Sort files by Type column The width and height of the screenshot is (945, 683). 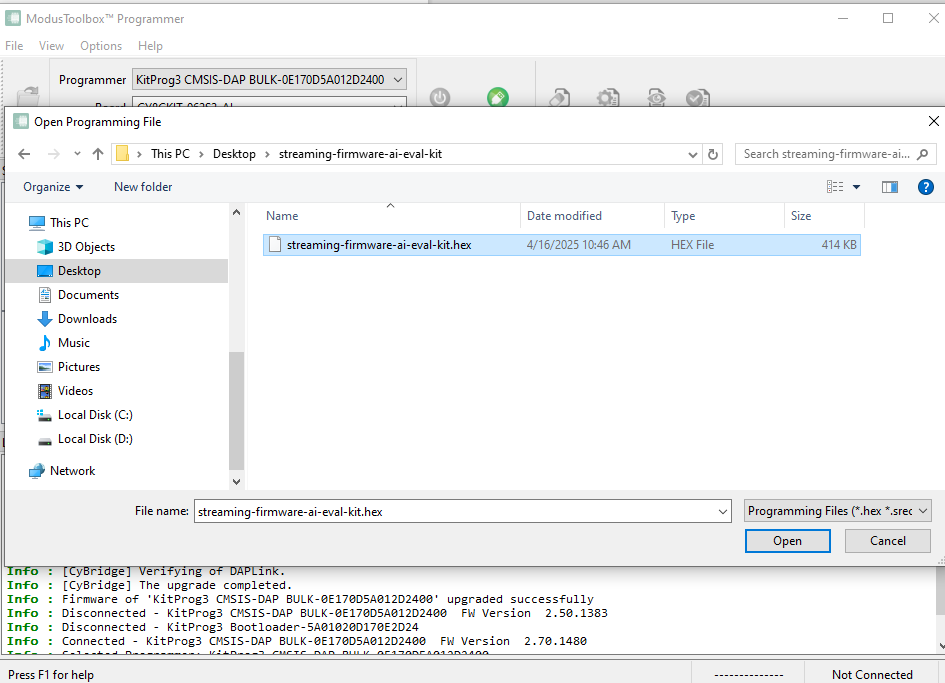click(x=724, y=216)
